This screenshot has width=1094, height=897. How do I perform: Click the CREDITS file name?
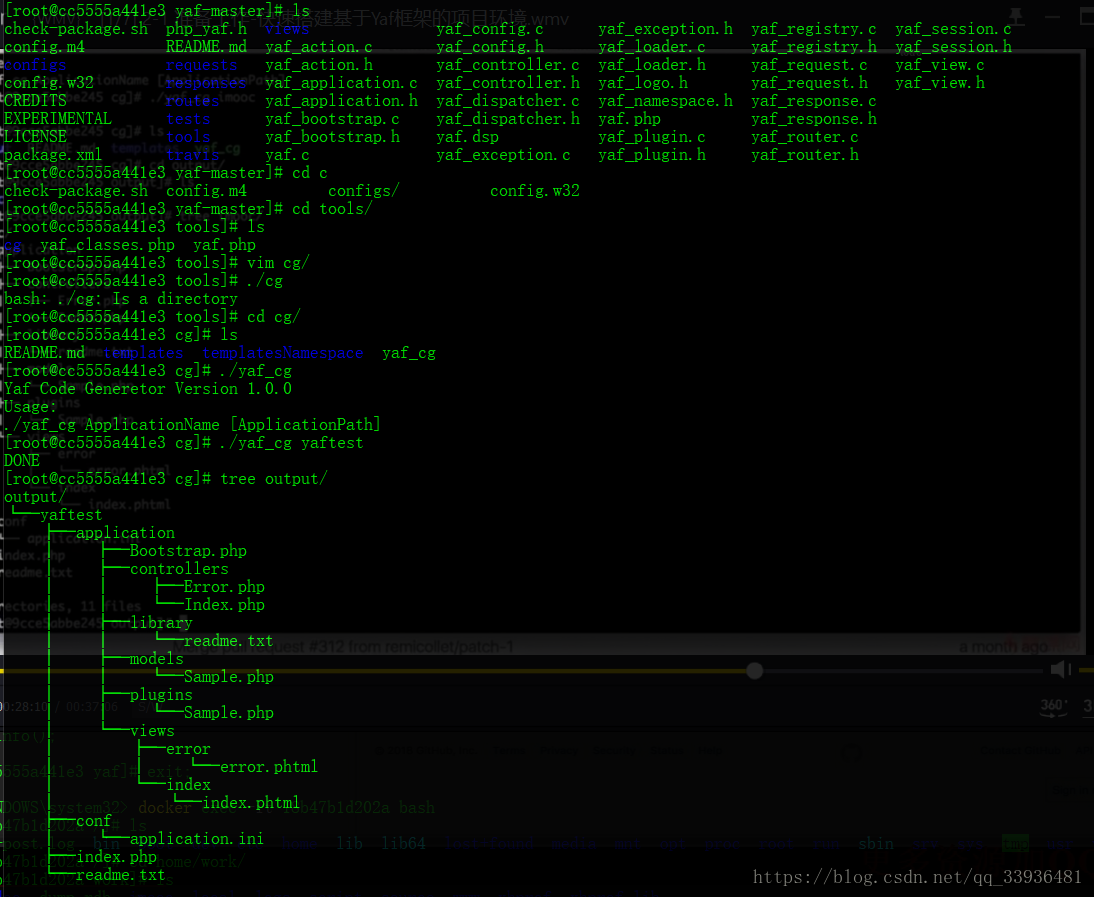(36, 101)
